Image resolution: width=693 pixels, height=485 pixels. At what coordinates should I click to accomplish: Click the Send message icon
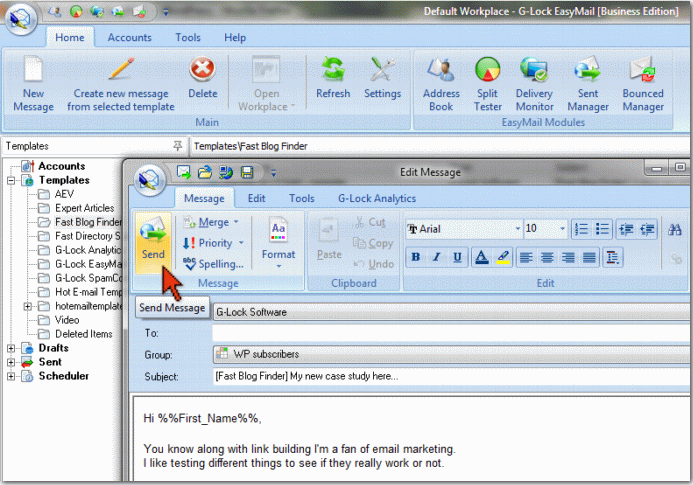coord(154,240)
